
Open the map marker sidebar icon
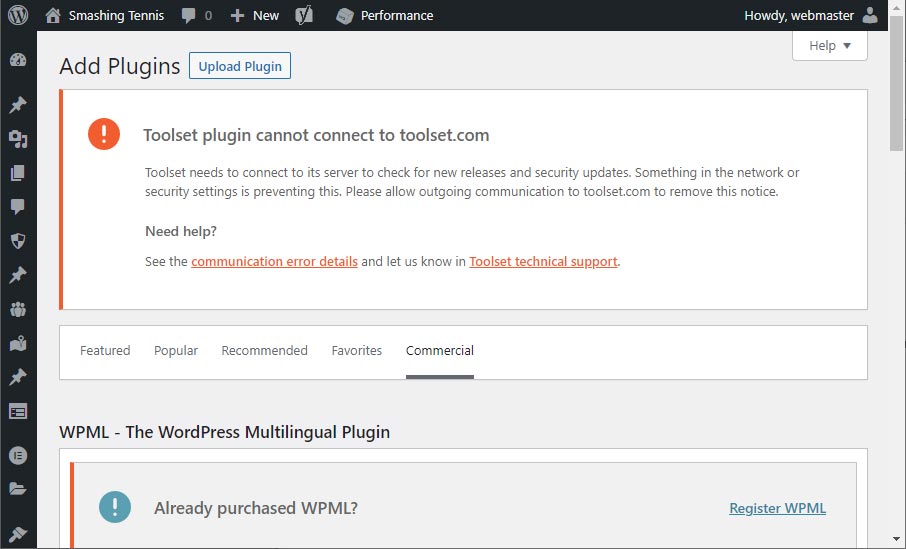18,343
